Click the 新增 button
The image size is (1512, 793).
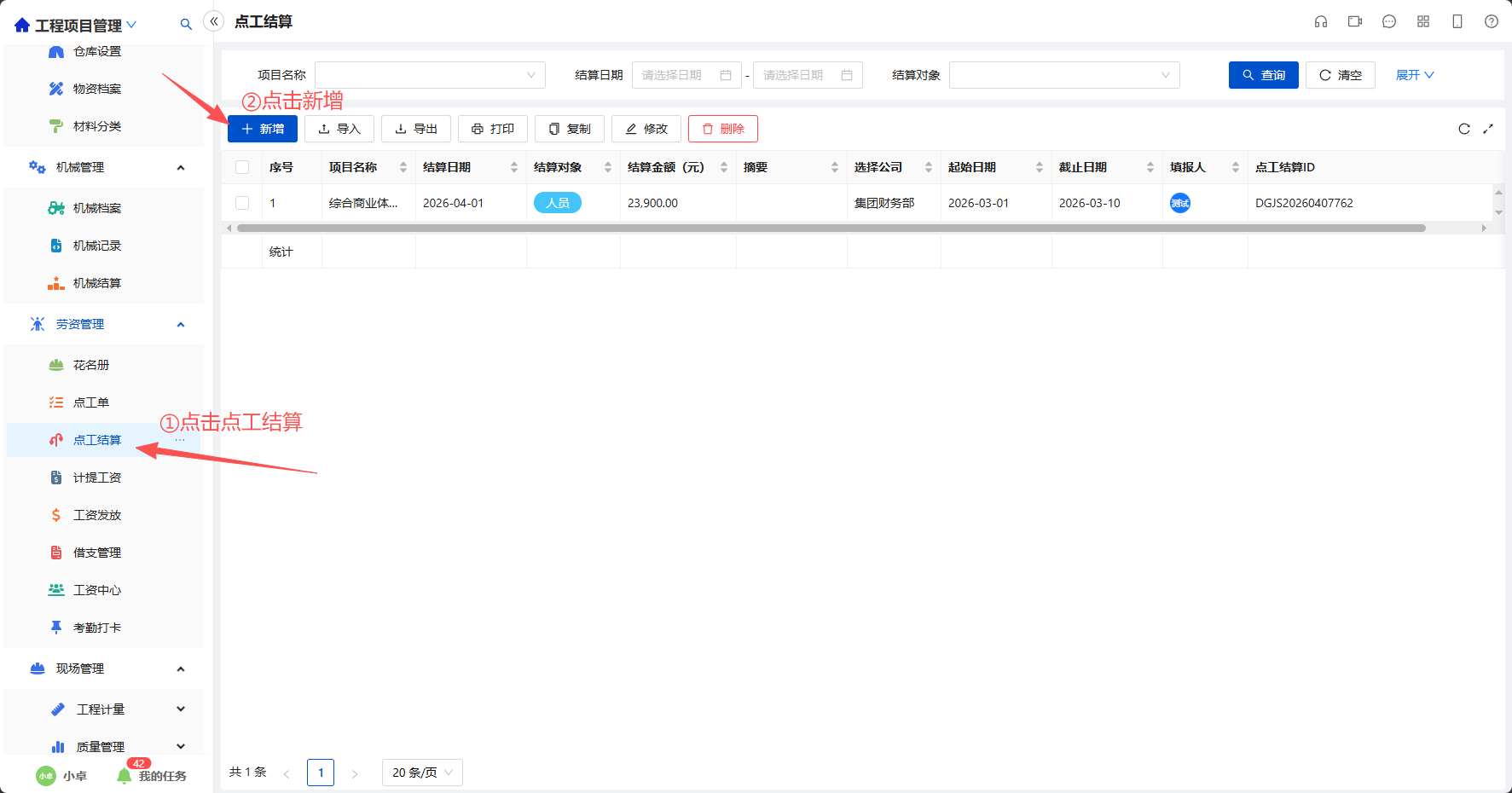coord(263,129)
